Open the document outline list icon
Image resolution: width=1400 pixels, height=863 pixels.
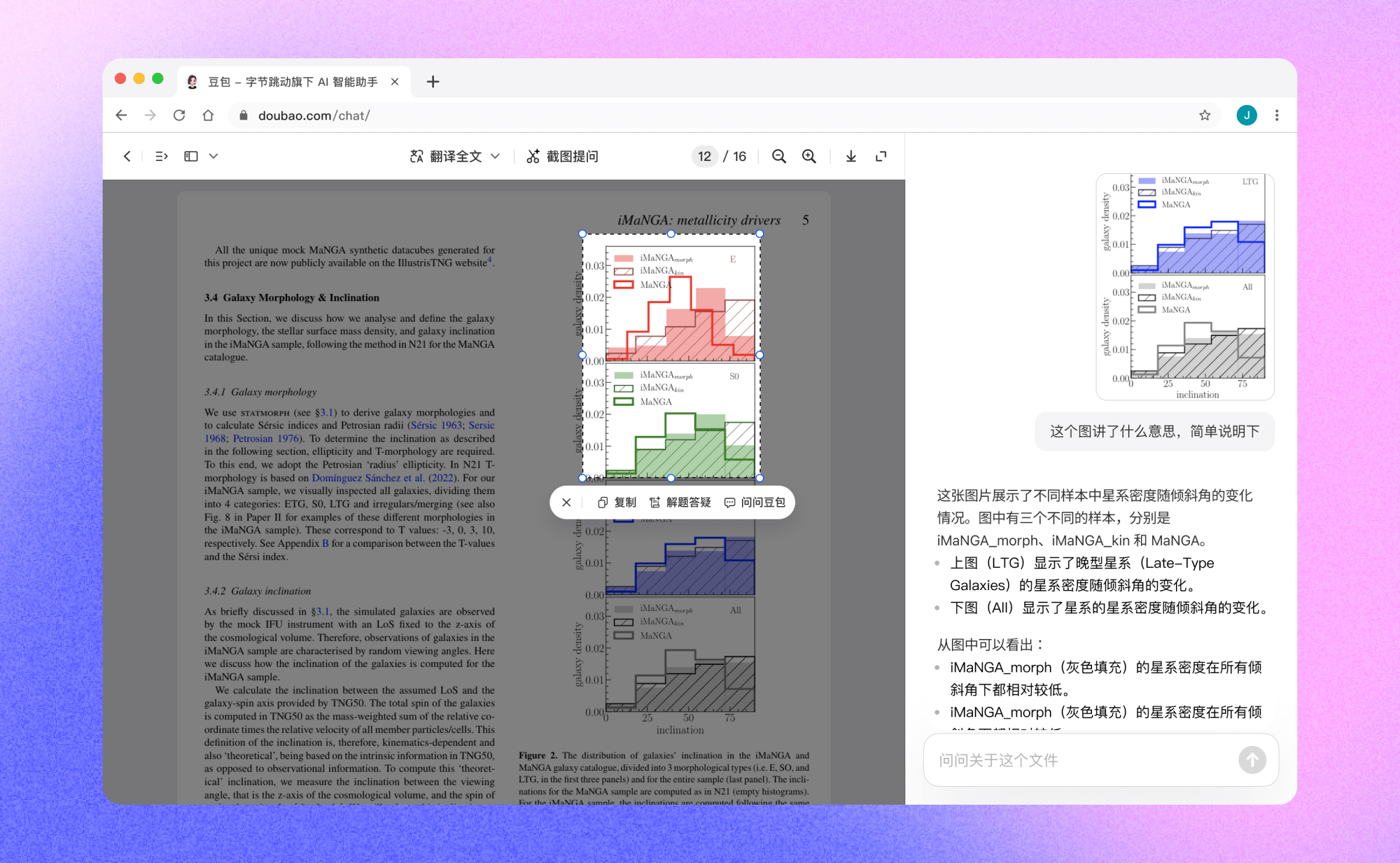pos(162,156)
